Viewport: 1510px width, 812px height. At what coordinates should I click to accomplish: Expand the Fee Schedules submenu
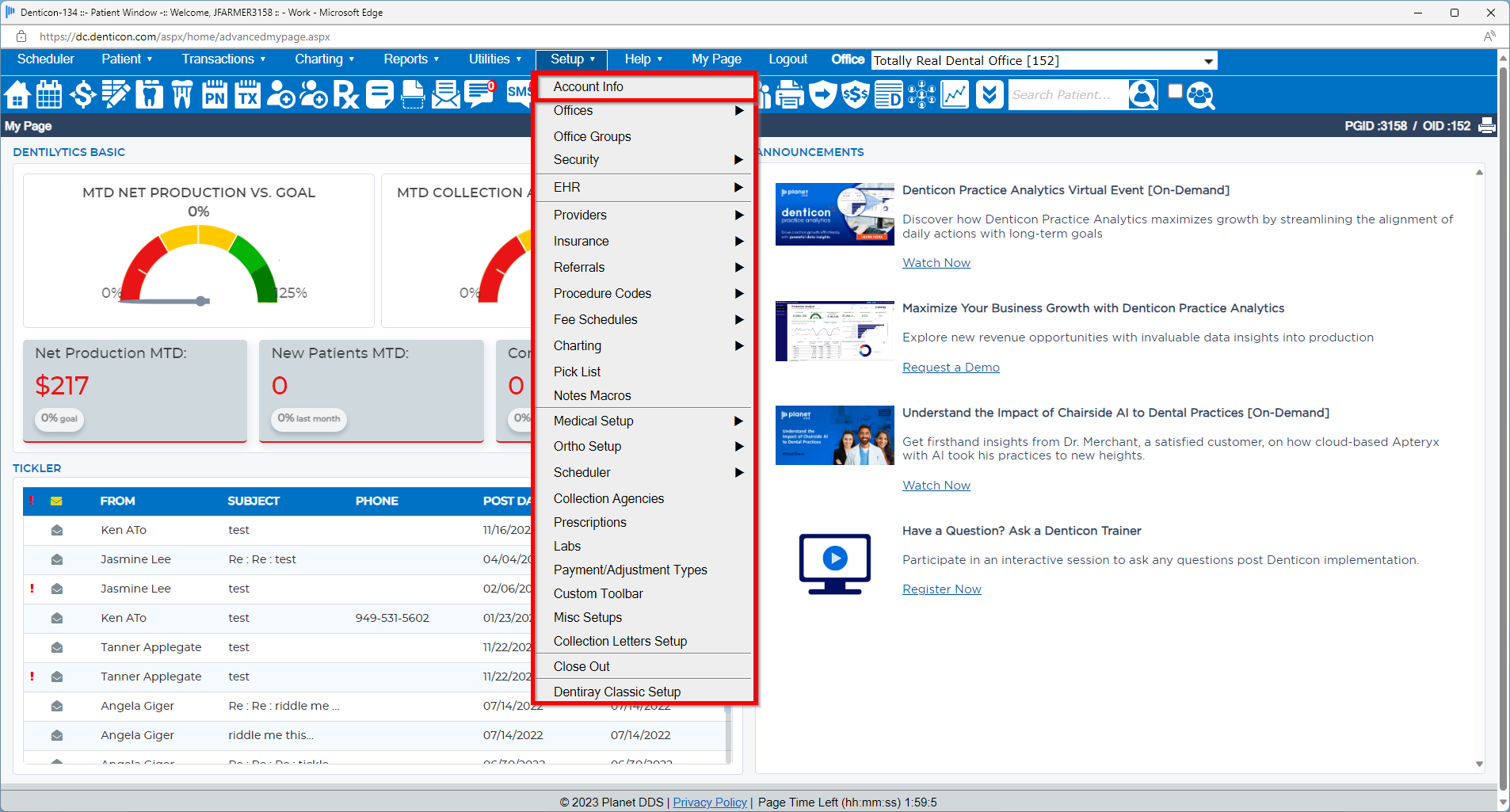point(644,319)
